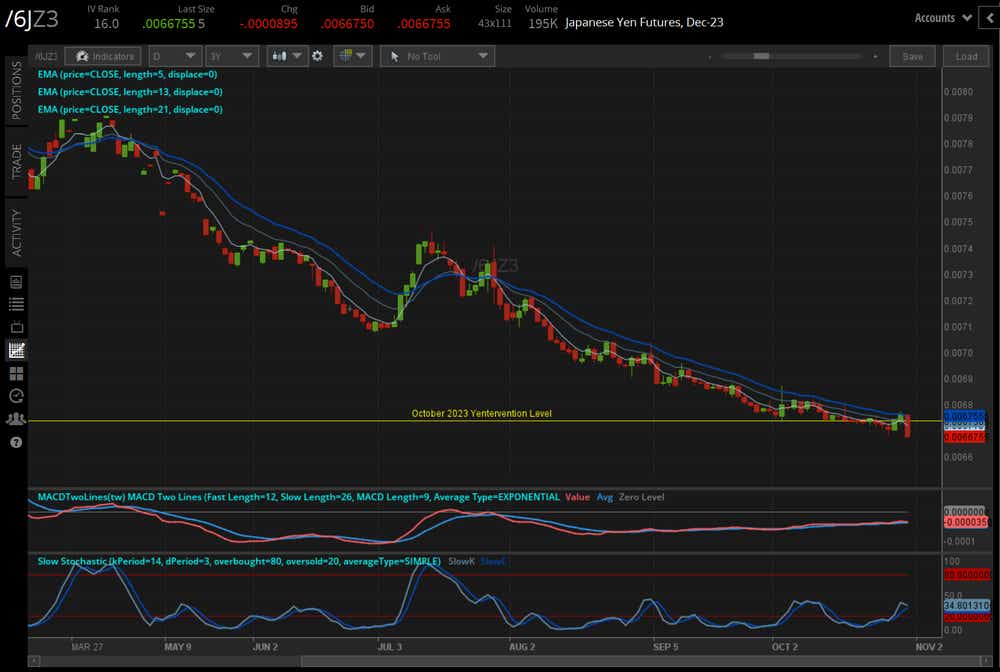
Task: Expand the D timeframe dropdown
Action: pos(176,57)
